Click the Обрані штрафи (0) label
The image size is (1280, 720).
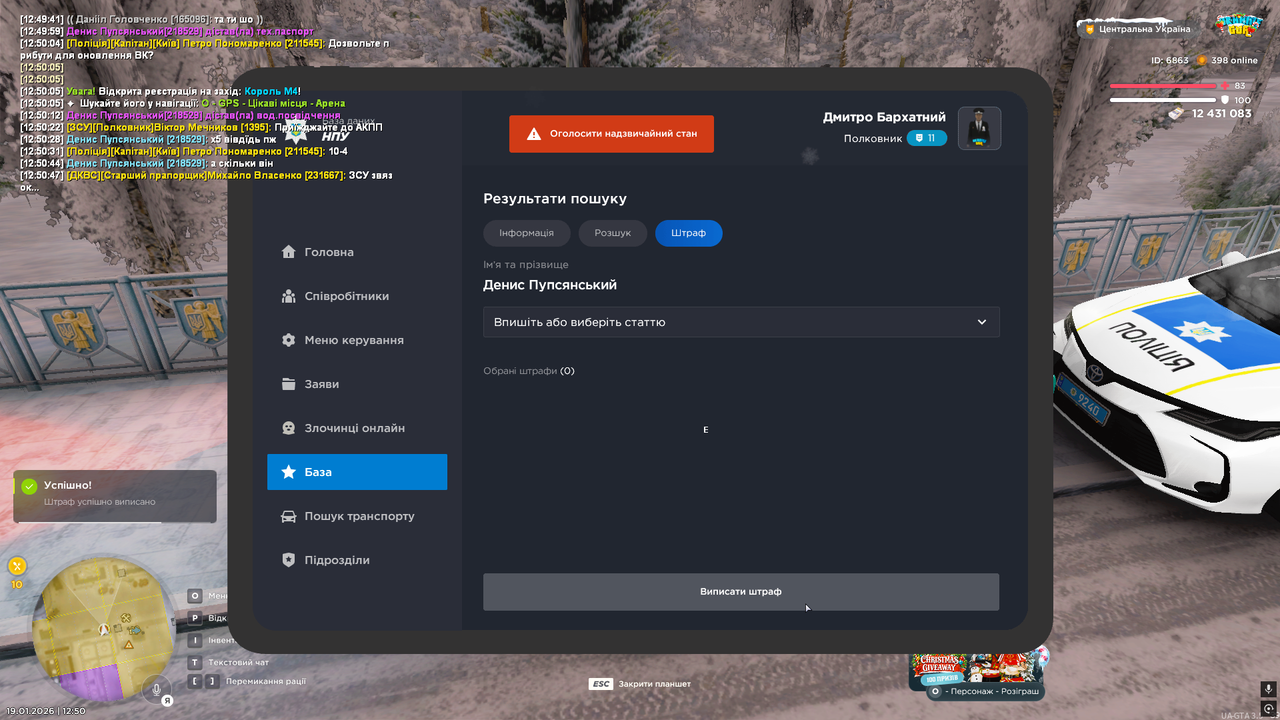coord(529,371)
